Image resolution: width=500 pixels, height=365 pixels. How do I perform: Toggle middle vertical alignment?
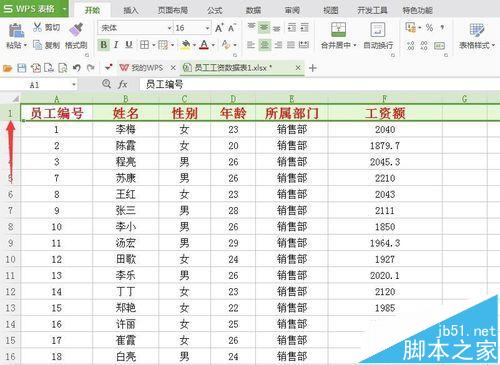tap(264, 27)
